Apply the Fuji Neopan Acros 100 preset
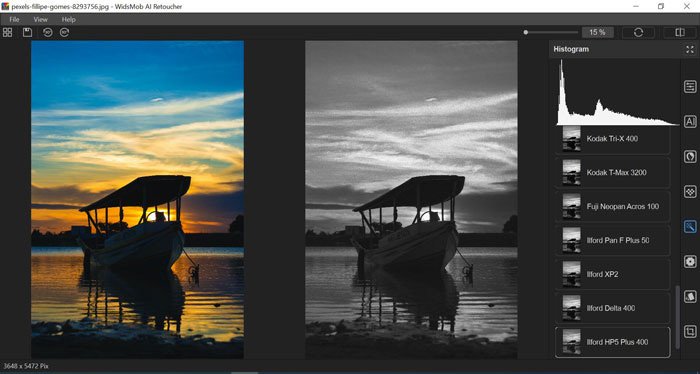The width and height of the screenshot is (700, 374). [x=612, y=206]
